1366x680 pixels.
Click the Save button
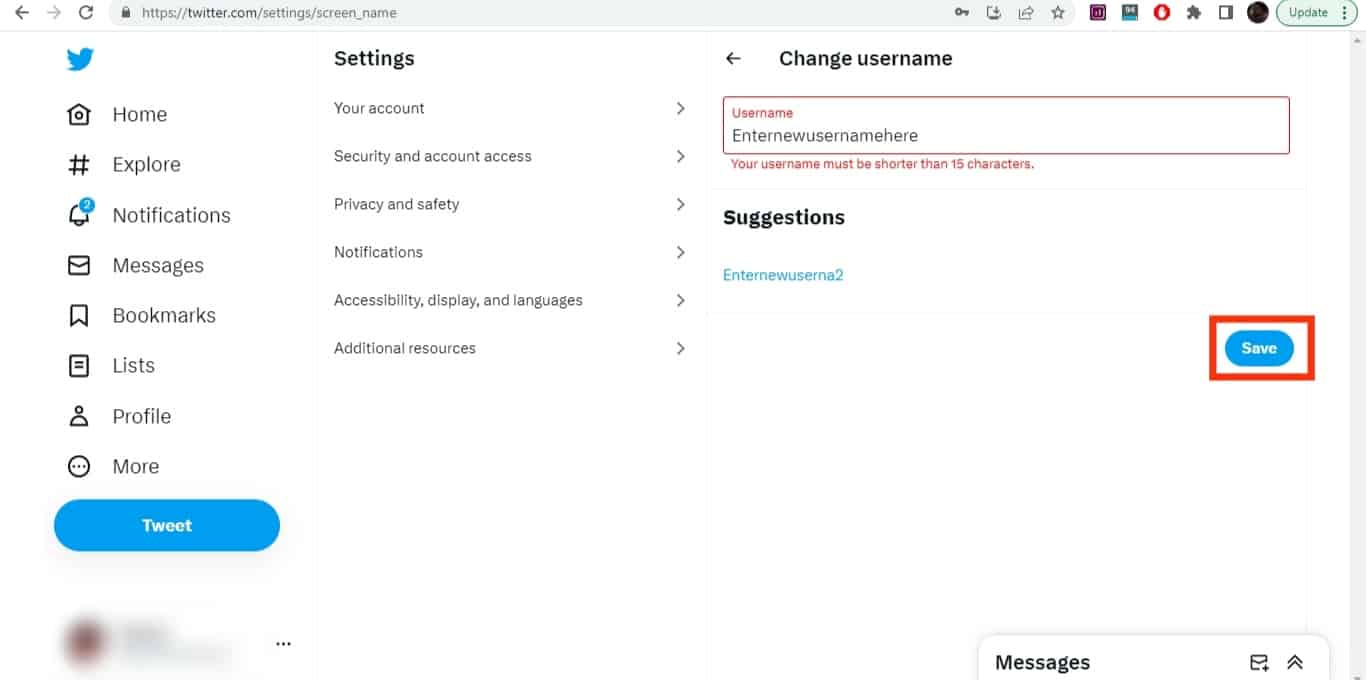pyautogui.click(x=1259, y=348)
